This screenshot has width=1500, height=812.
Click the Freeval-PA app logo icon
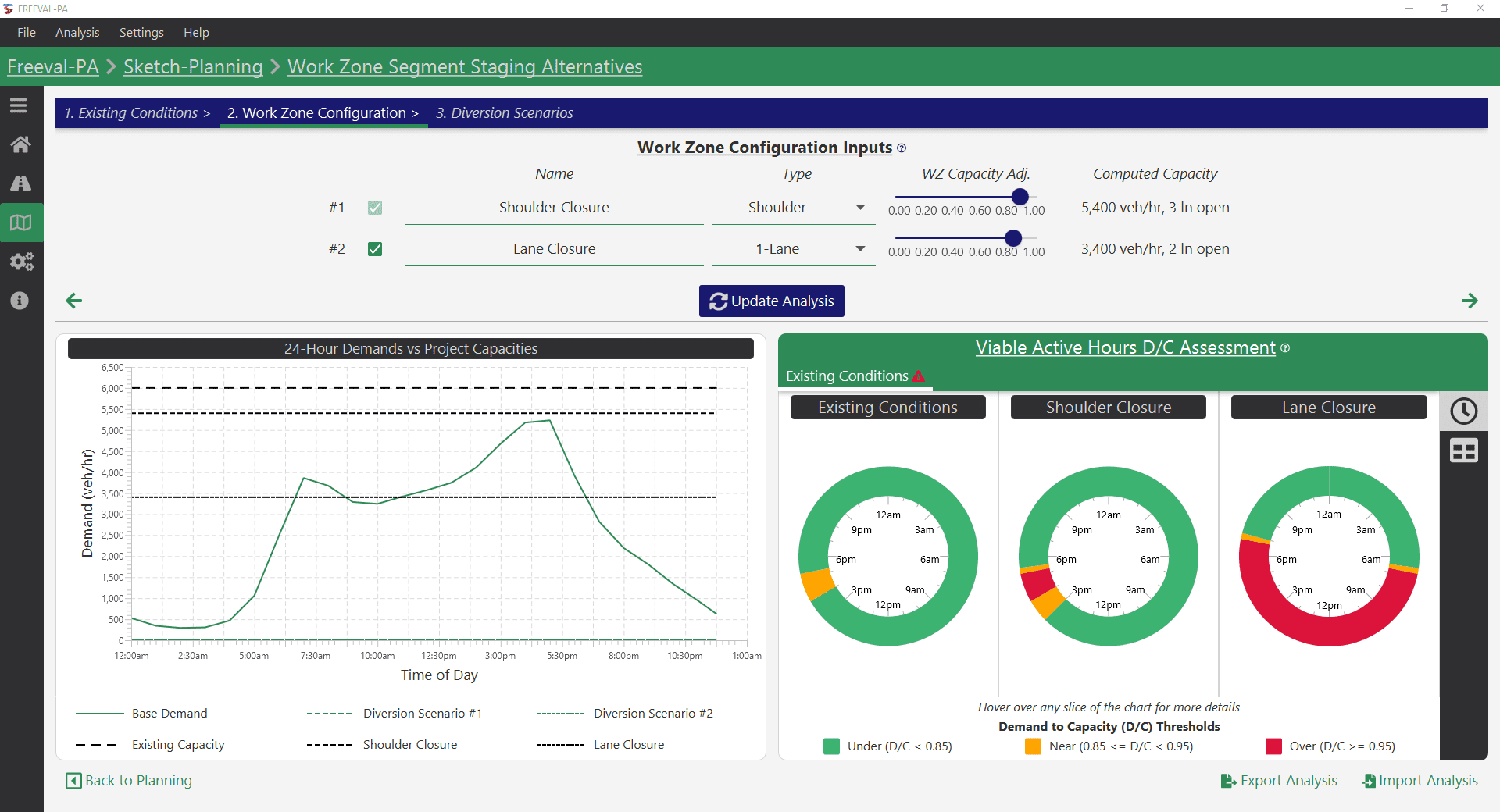9,9
